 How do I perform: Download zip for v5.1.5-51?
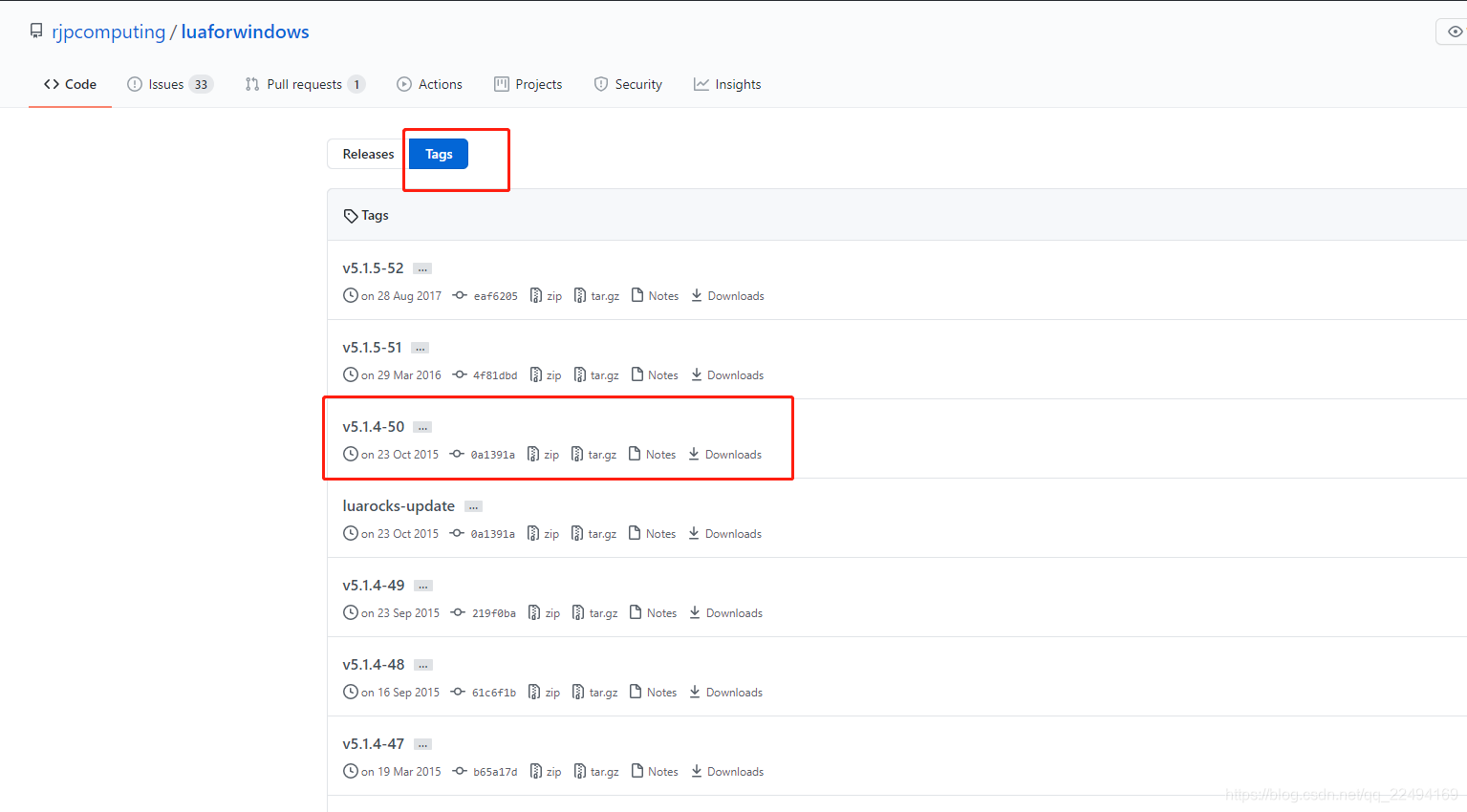point(546,375)
